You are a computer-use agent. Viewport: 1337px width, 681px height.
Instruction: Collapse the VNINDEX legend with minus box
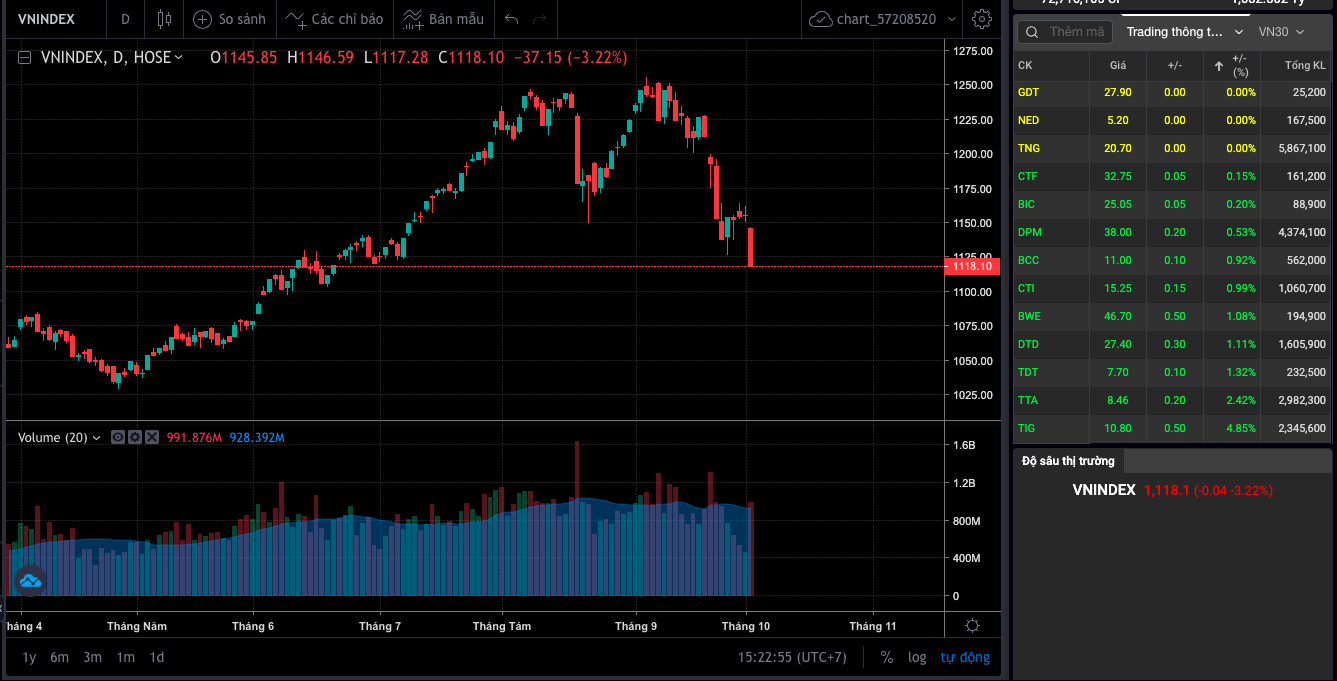click(24, 58)
